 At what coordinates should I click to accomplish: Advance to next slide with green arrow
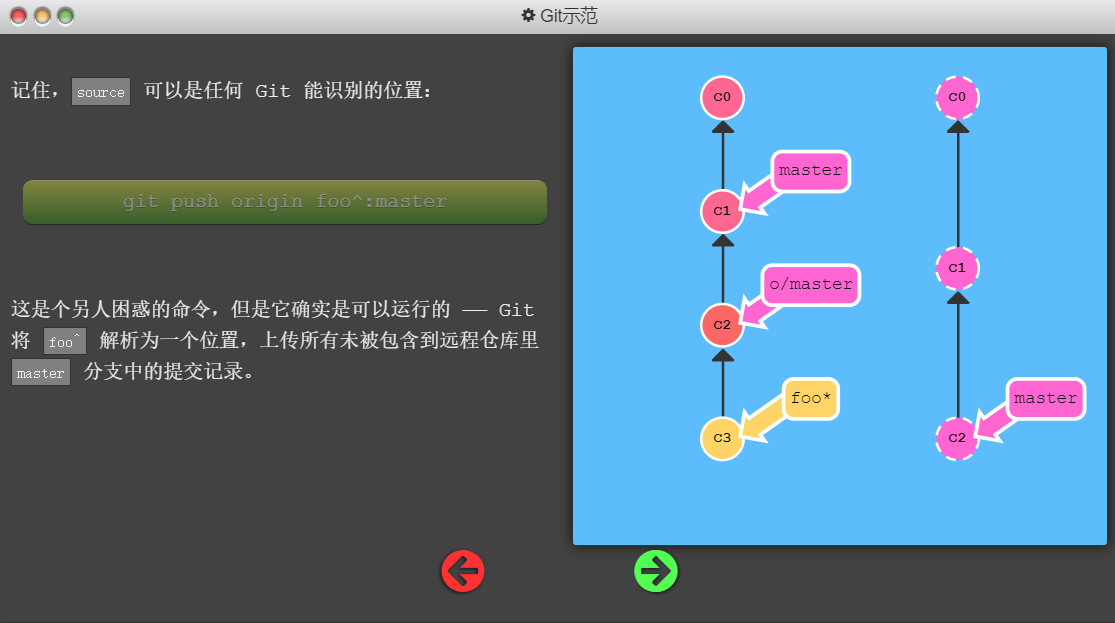coord(656,571)
